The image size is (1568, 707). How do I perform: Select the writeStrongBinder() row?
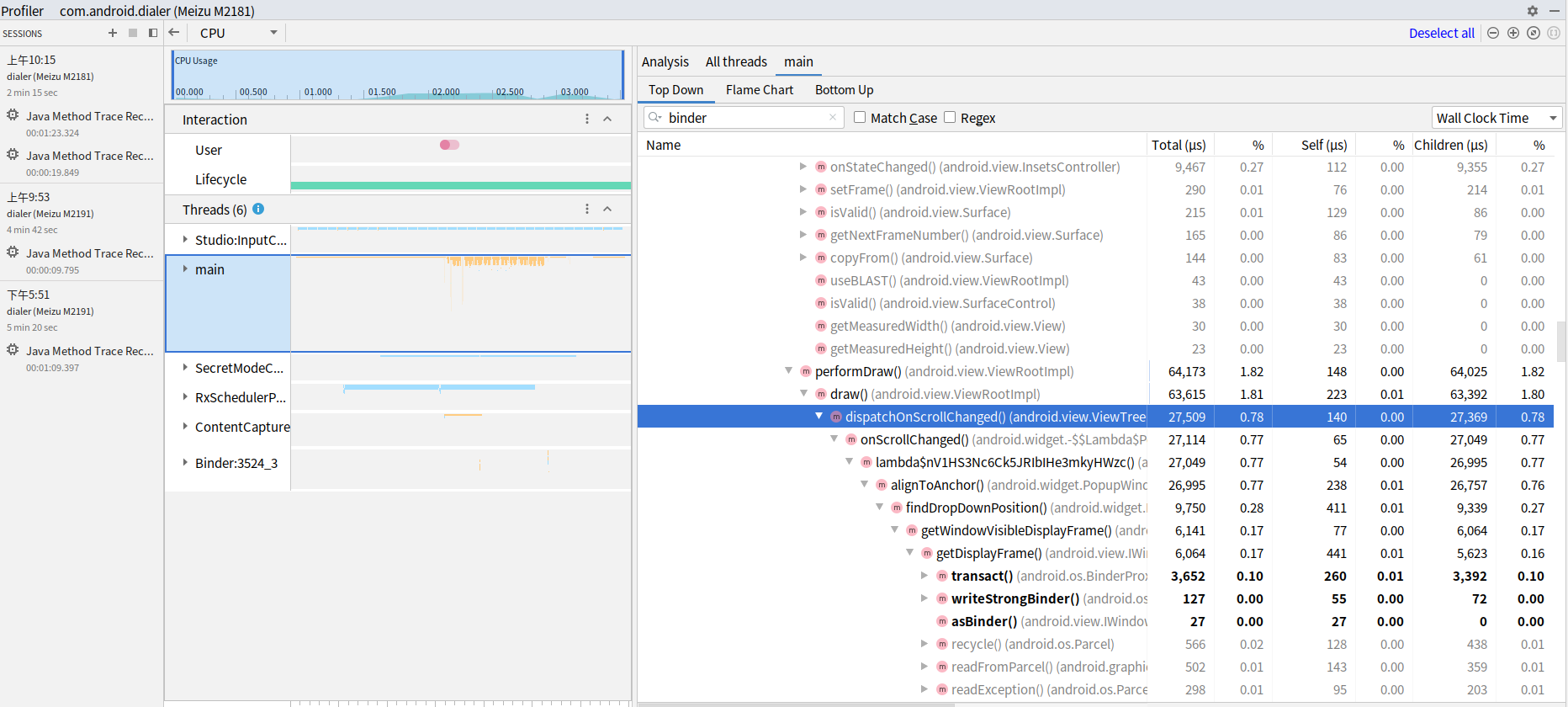pos(1095,598)
